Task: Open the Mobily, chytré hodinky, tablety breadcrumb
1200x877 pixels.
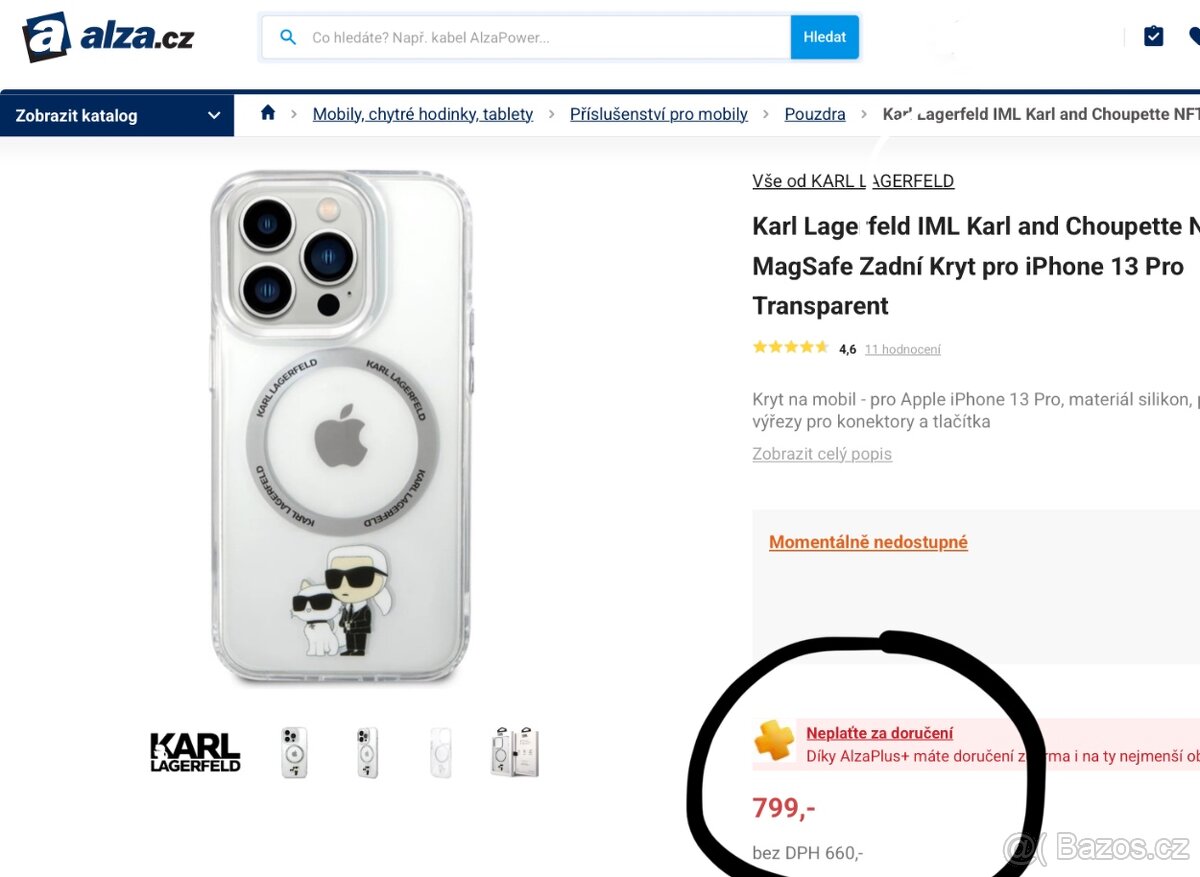Action: (422, 114)
